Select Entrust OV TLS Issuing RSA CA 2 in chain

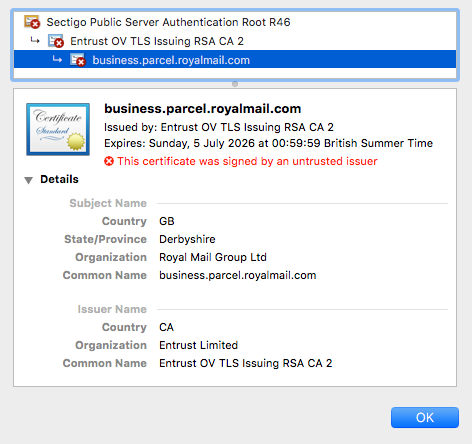(x=157, y=41)
